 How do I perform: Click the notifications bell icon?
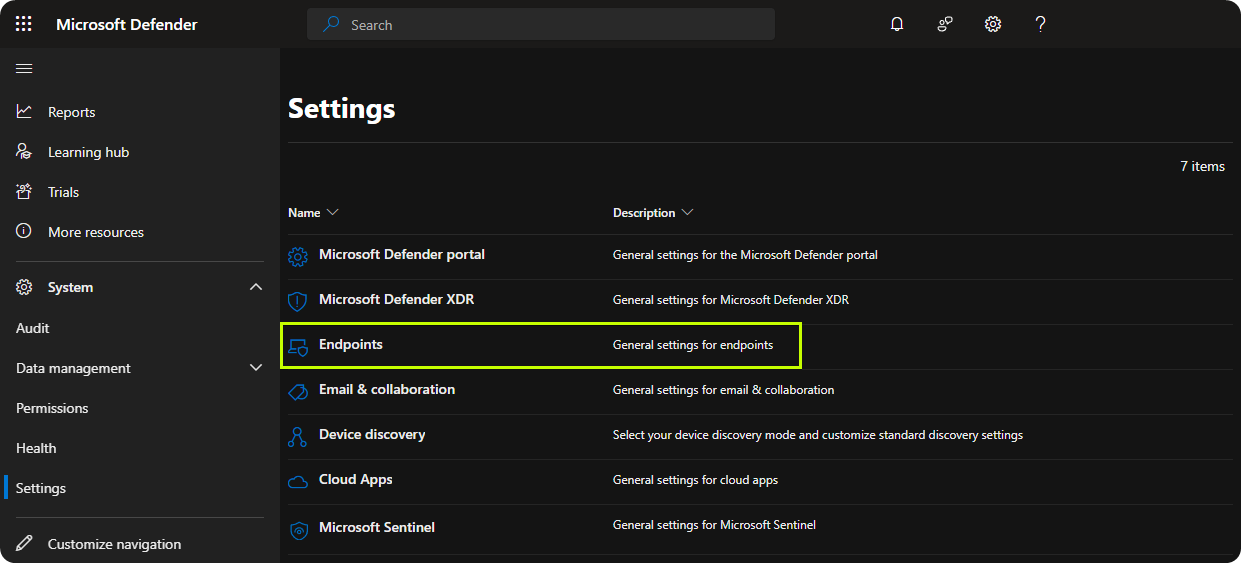pyautogui.click(x=897, y=24)
